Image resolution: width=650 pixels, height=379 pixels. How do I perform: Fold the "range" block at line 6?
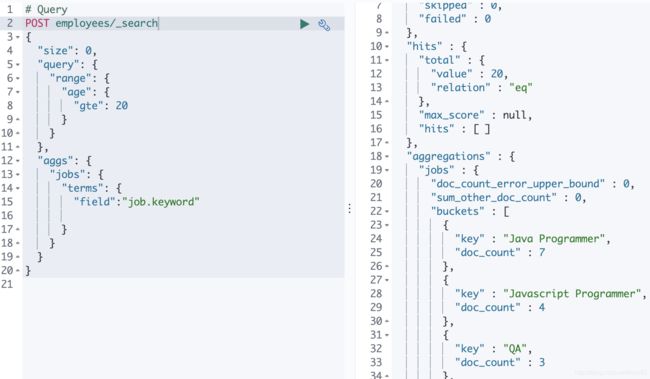click(18, 78)
